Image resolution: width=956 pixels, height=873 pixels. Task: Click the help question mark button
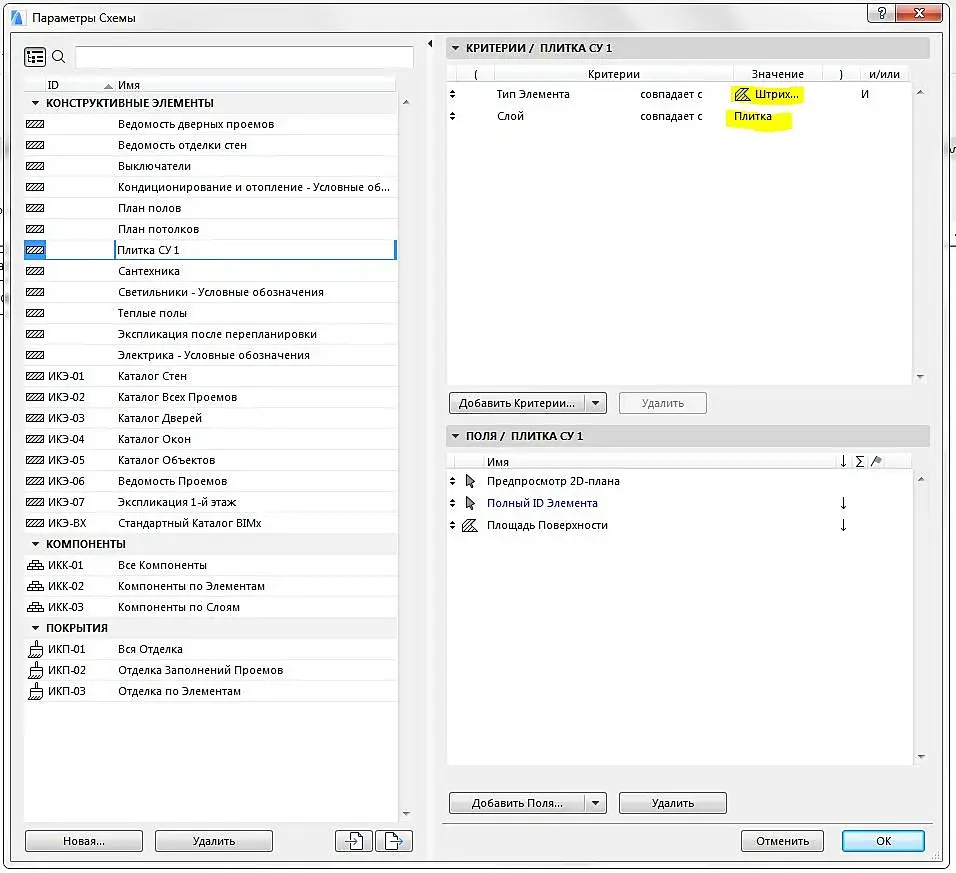(x=882, y=13)
